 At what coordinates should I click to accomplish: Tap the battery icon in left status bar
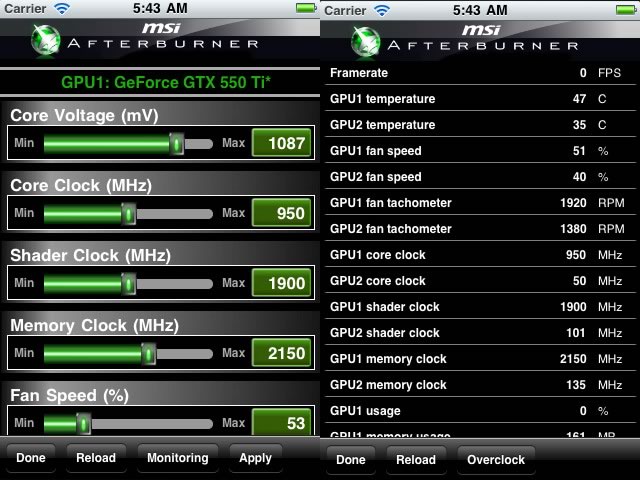(306, 8)
